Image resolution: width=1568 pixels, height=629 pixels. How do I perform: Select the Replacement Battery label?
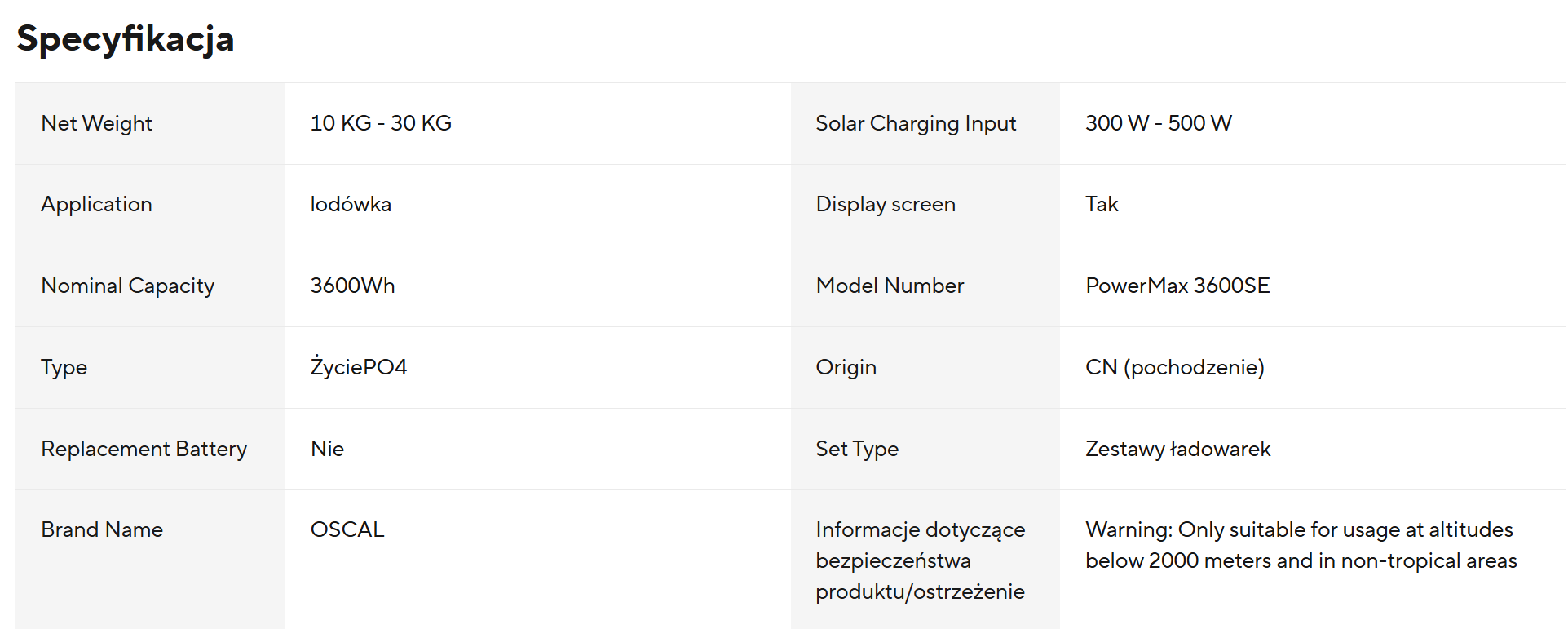point(144,449)
